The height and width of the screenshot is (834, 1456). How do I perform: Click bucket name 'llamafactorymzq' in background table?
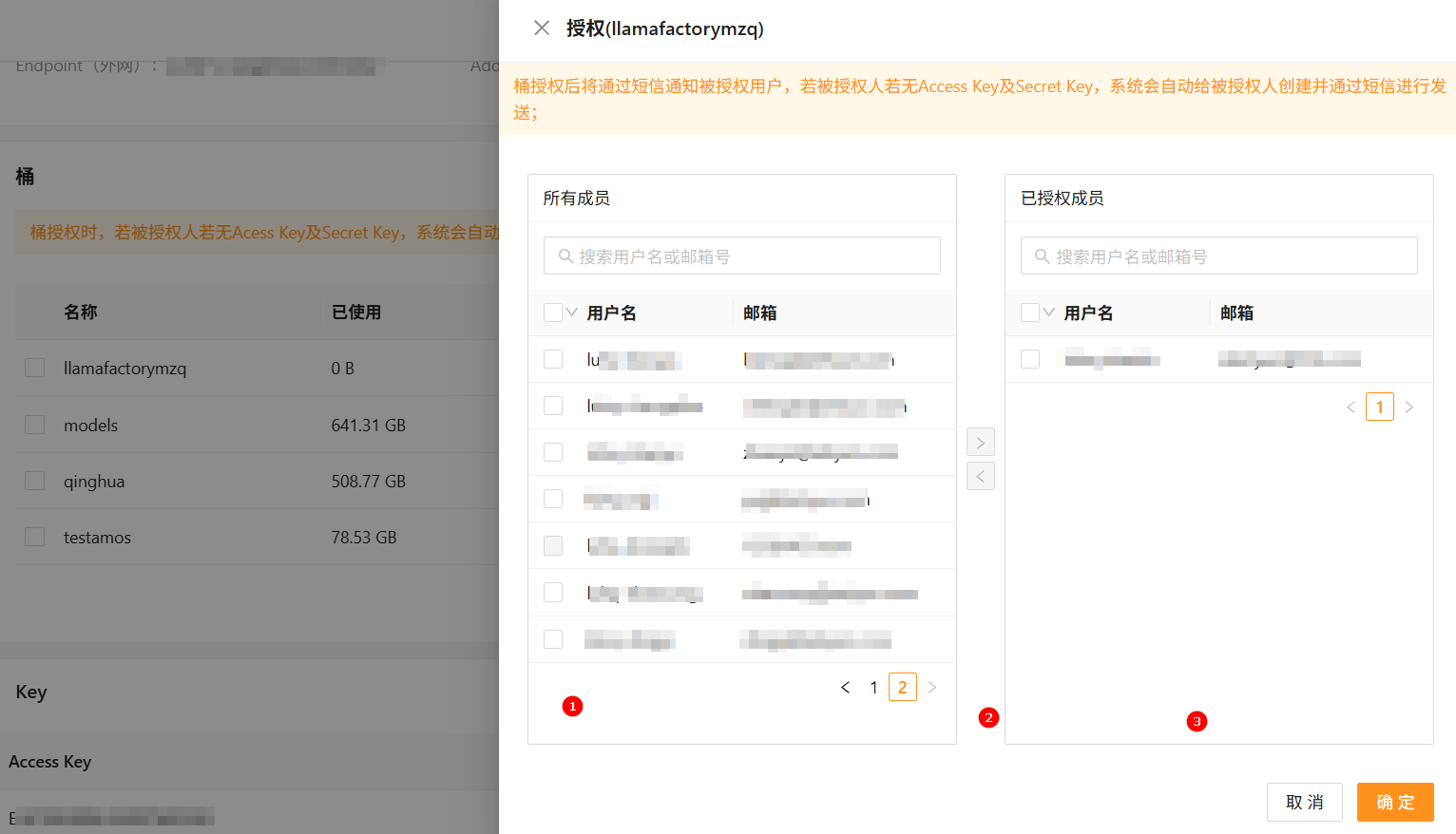(x=125, y=369)
